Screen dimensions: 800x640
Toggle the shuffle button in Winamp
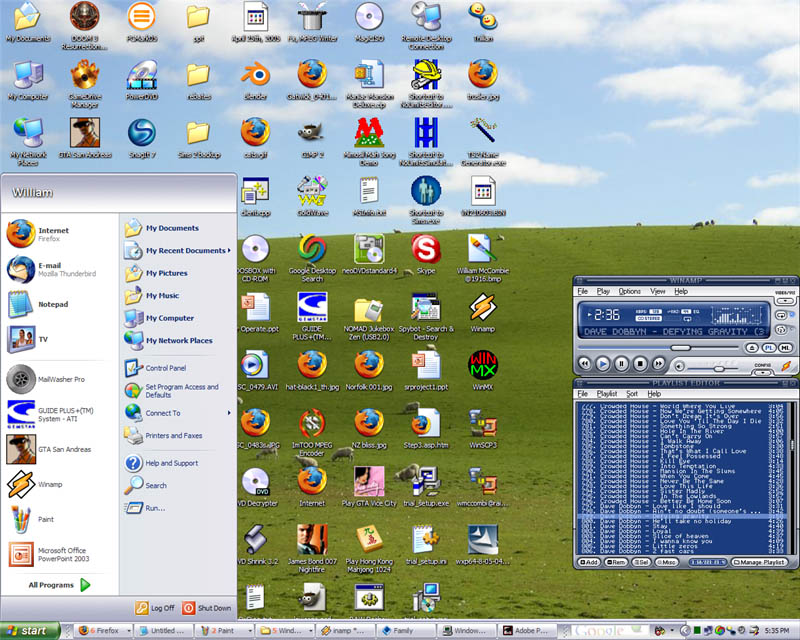click(781, 330)
